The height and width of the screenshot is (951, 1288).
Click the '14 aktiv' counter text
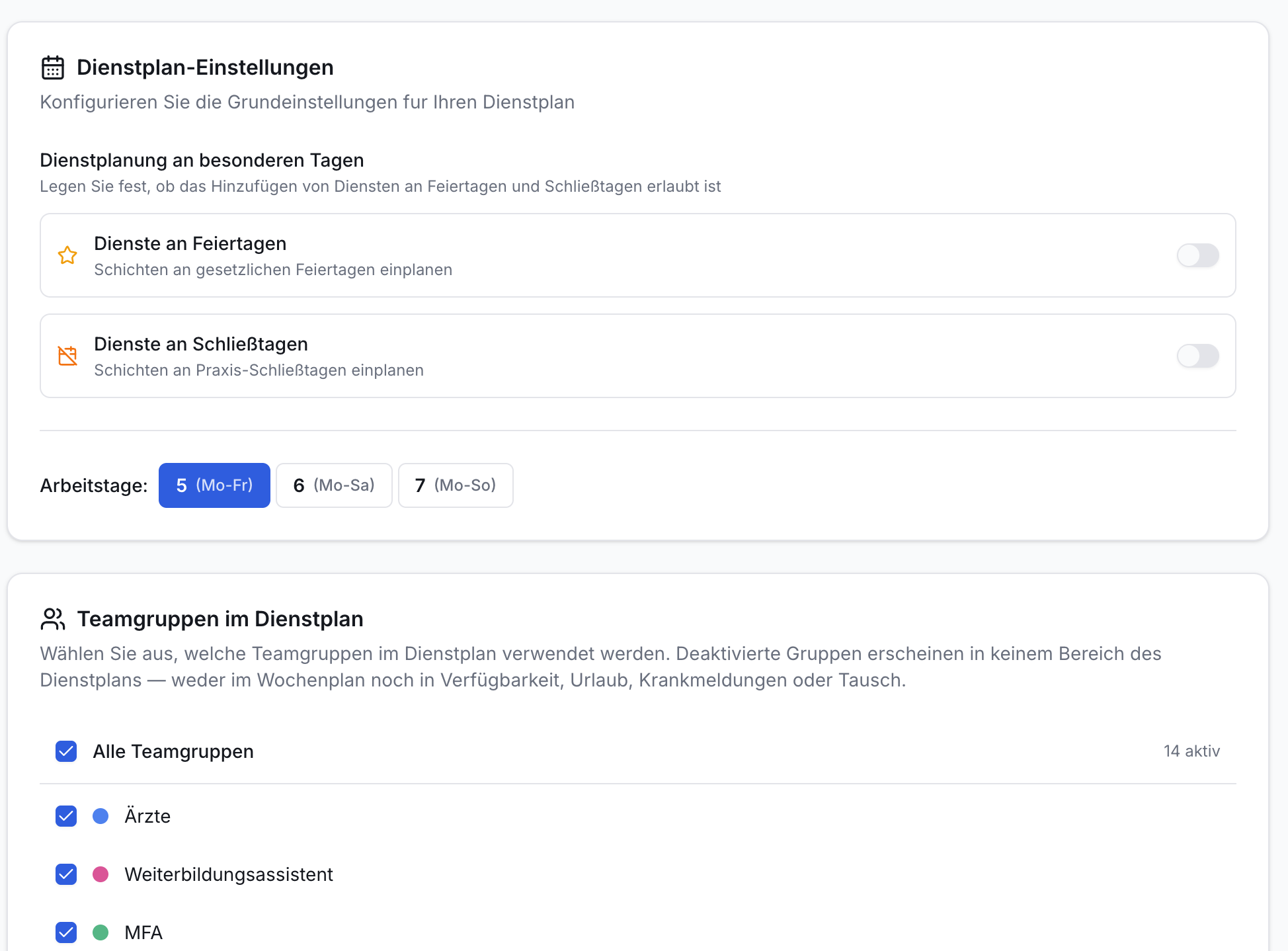pos(1191,751)
